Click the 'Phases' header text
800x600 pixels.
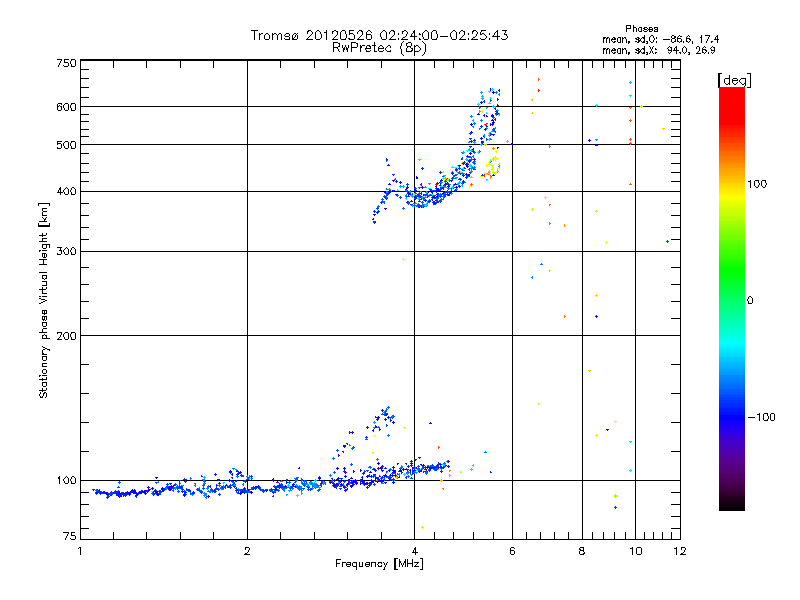click(x=641, y=29)
